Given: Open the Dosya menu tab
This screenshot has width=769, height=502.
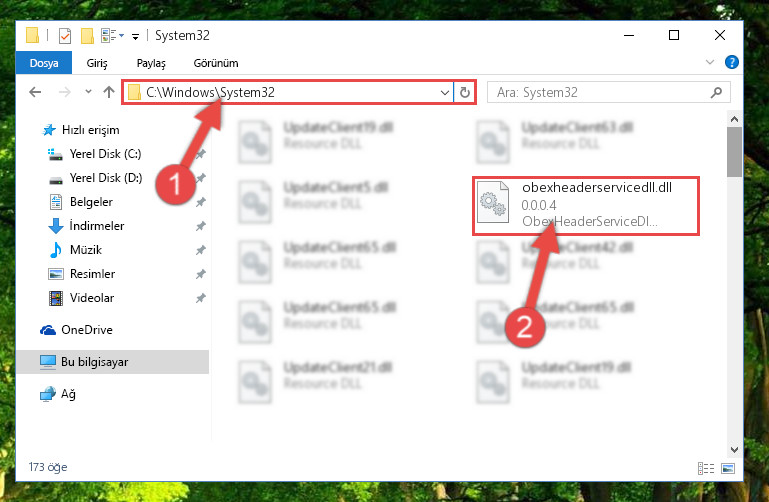Looking at the screenshot, I should (x=44, y=63).
